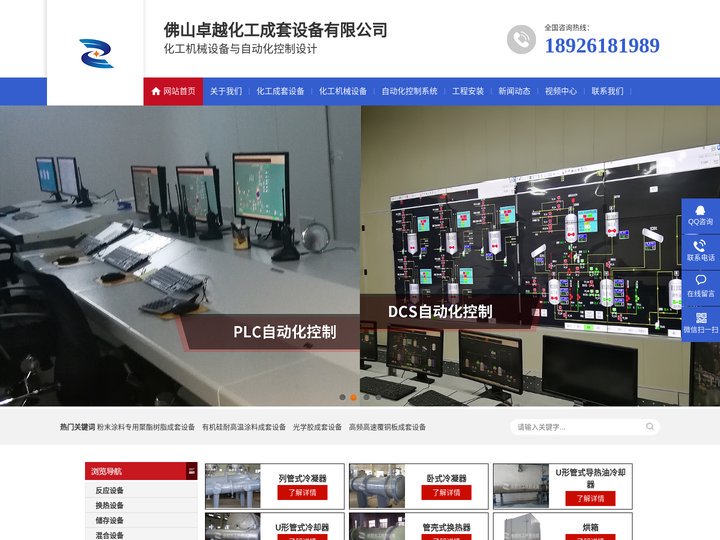Open the QQ咨询 sidebar icon
The height and width of the screenshot is (540, 720).
(x=700, y=216)
